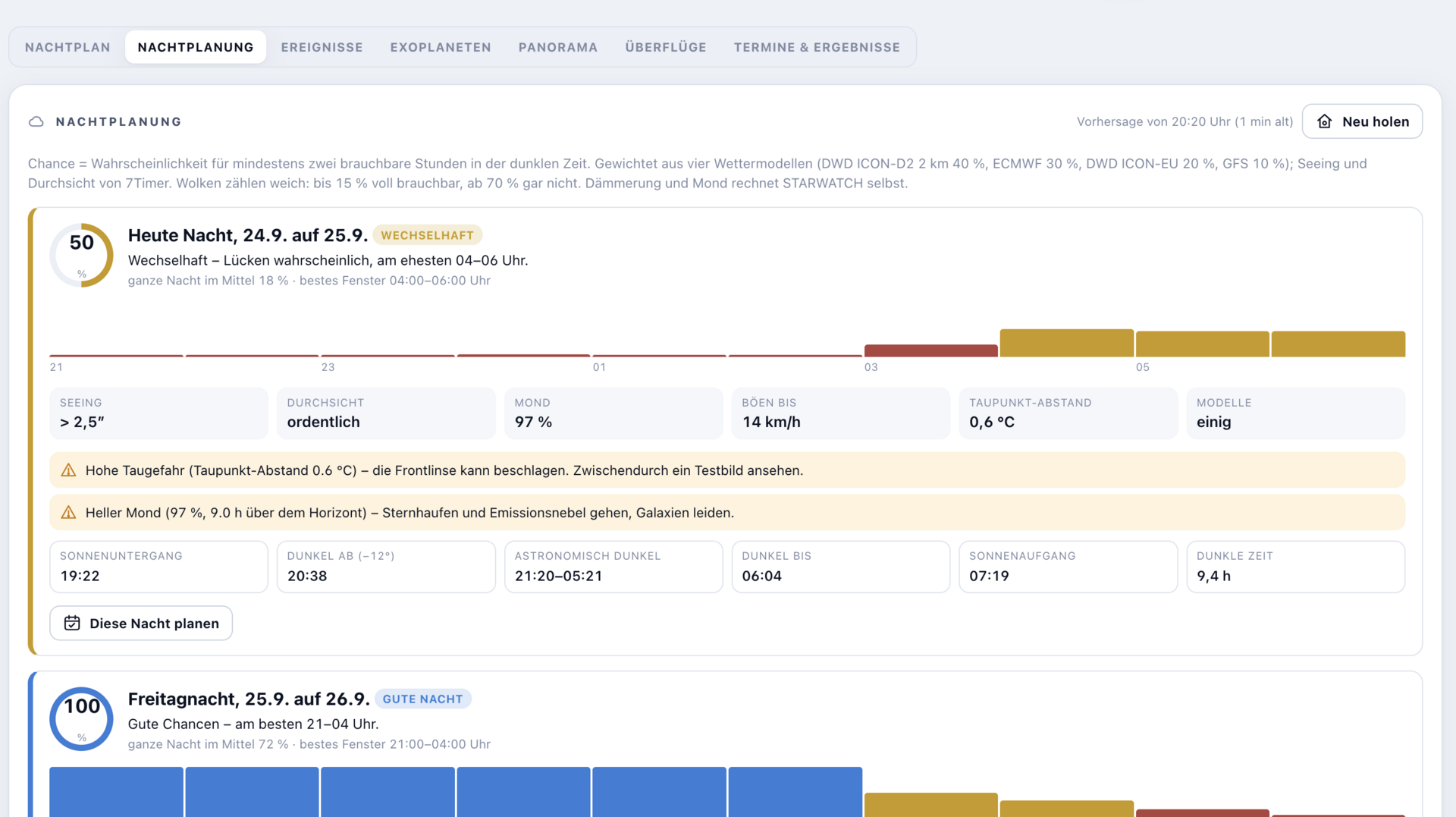Click the DUNKLE ZEIT card showing 9,4 h
The height and width of the screenshot is (817, 1456).
pos(1295,567)
